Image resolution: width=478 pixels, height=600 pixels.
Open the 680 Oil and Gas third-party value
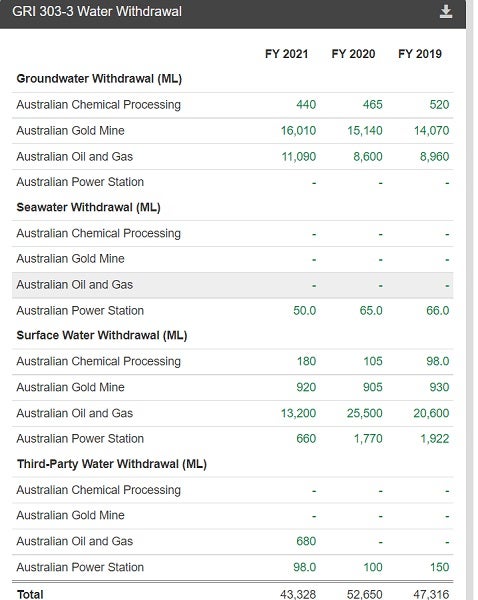tap(306, 541)
